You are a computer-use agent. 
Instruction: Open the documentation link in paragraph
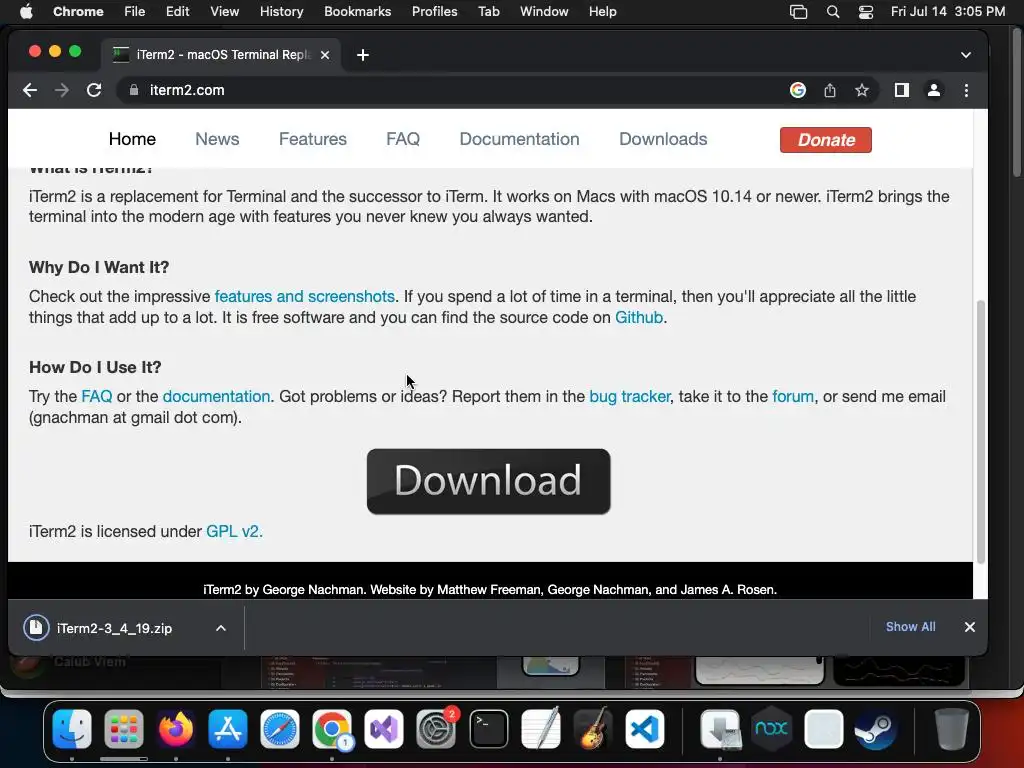click(216, 396)
